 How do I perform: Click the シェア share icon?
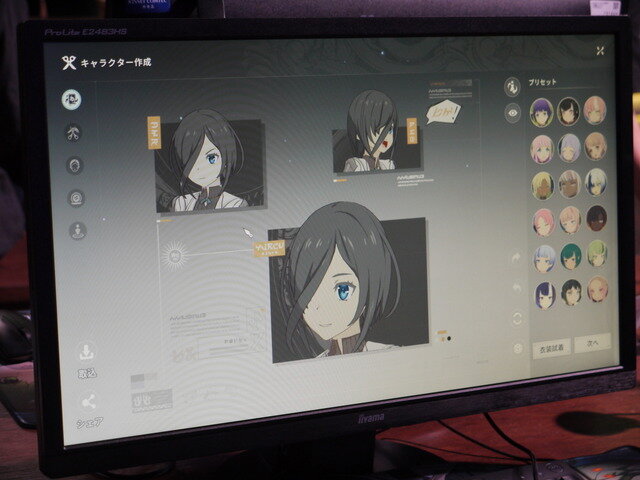pos(88,403)
